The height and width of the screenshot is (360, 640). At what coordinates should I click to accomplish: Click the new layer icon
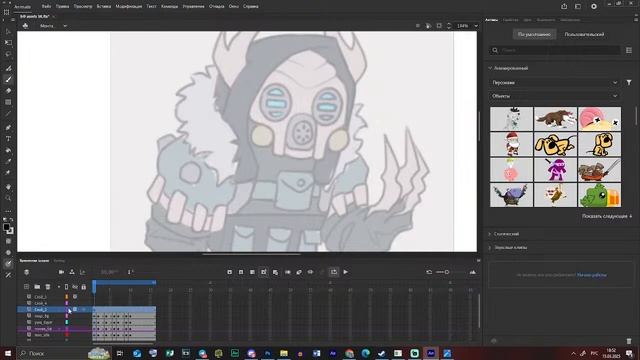pyautogui.click(x=27, y=287)
